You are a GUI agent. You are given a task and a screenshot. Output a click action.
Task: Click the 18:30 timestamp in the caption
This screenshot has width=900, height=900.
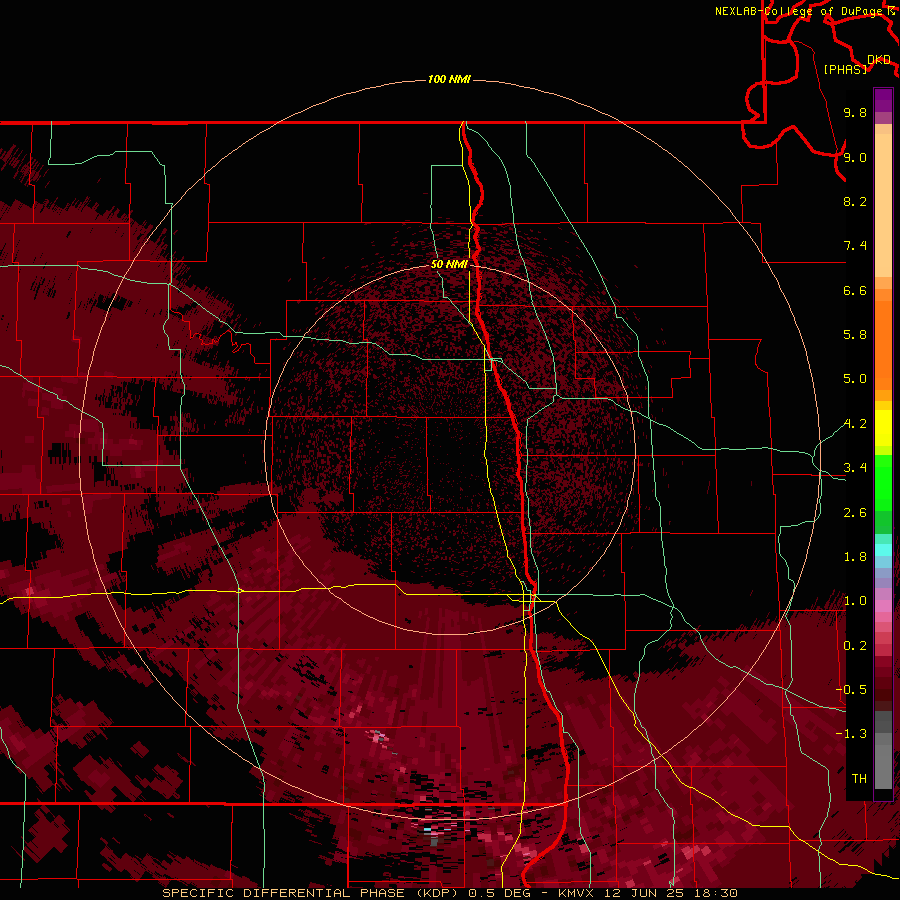click(x=717, y=893)
